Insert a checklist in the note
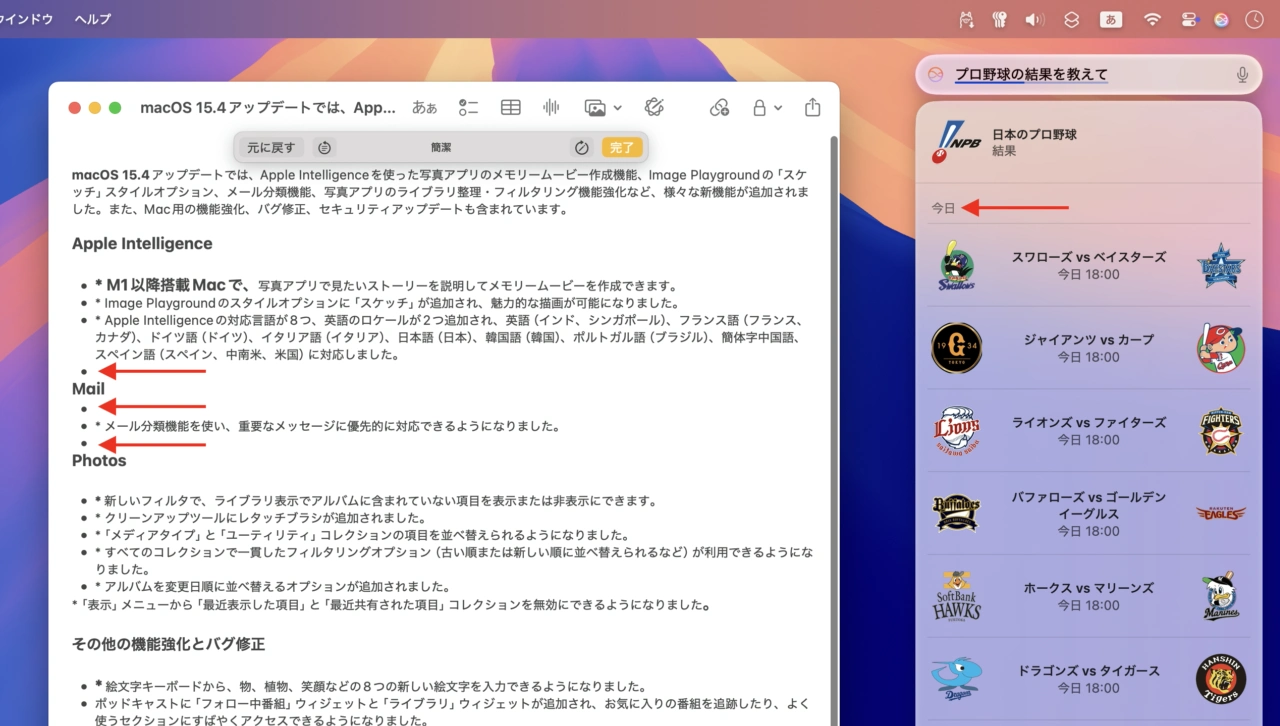The image size is (1280, 726). pyautogui.click(x=468, y=108)
